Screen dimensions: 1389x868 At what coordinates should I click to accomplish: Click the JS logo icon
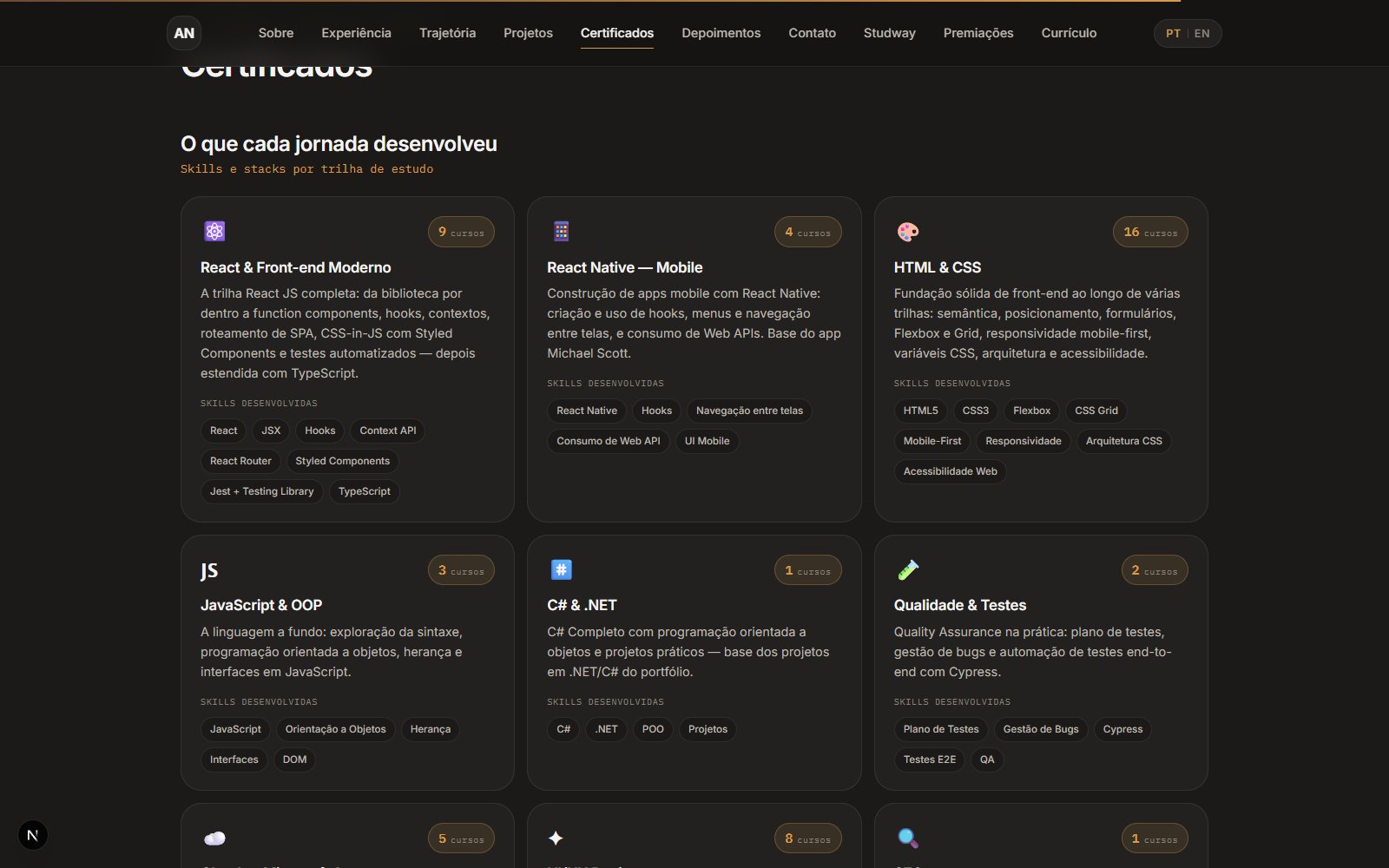pyautogui.click(x=209, y=570)
